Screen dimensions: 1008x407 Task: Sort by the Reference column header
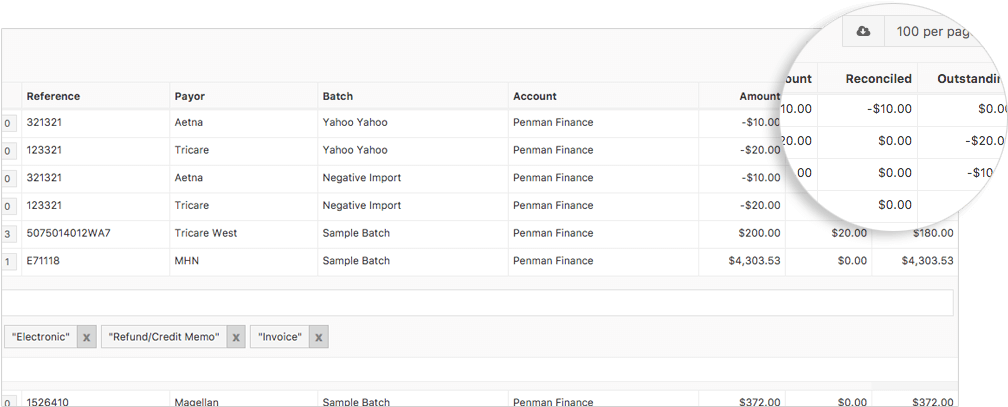coord(53,96)
